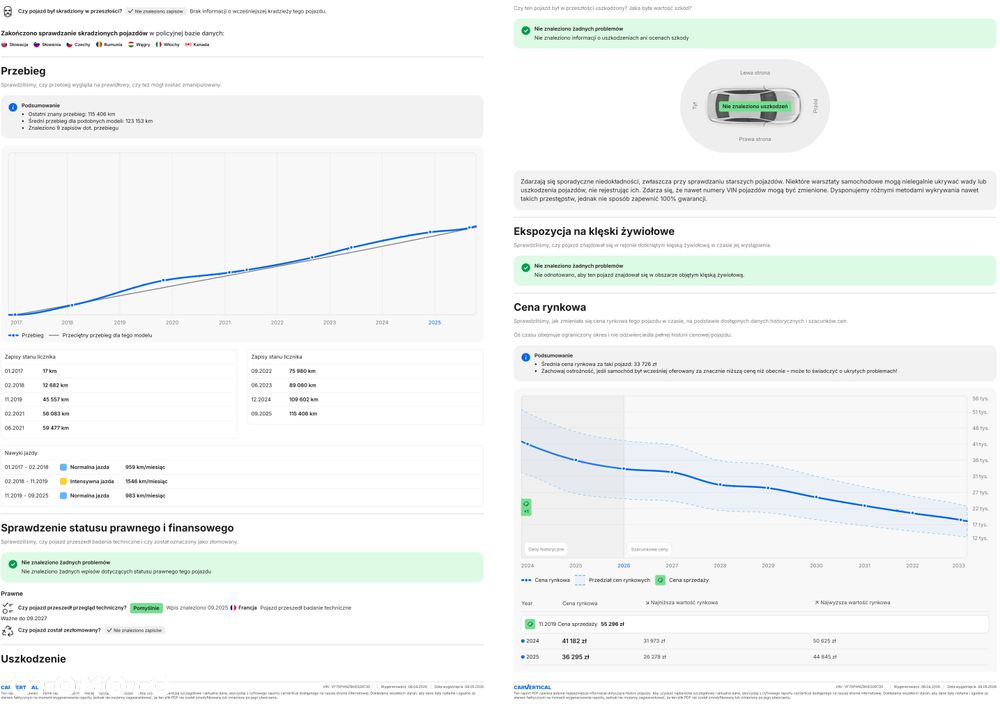The image size is (1000, 706).
Task: Click the Przebieg legend entry under the mileage chart
Action: (26, 335)
